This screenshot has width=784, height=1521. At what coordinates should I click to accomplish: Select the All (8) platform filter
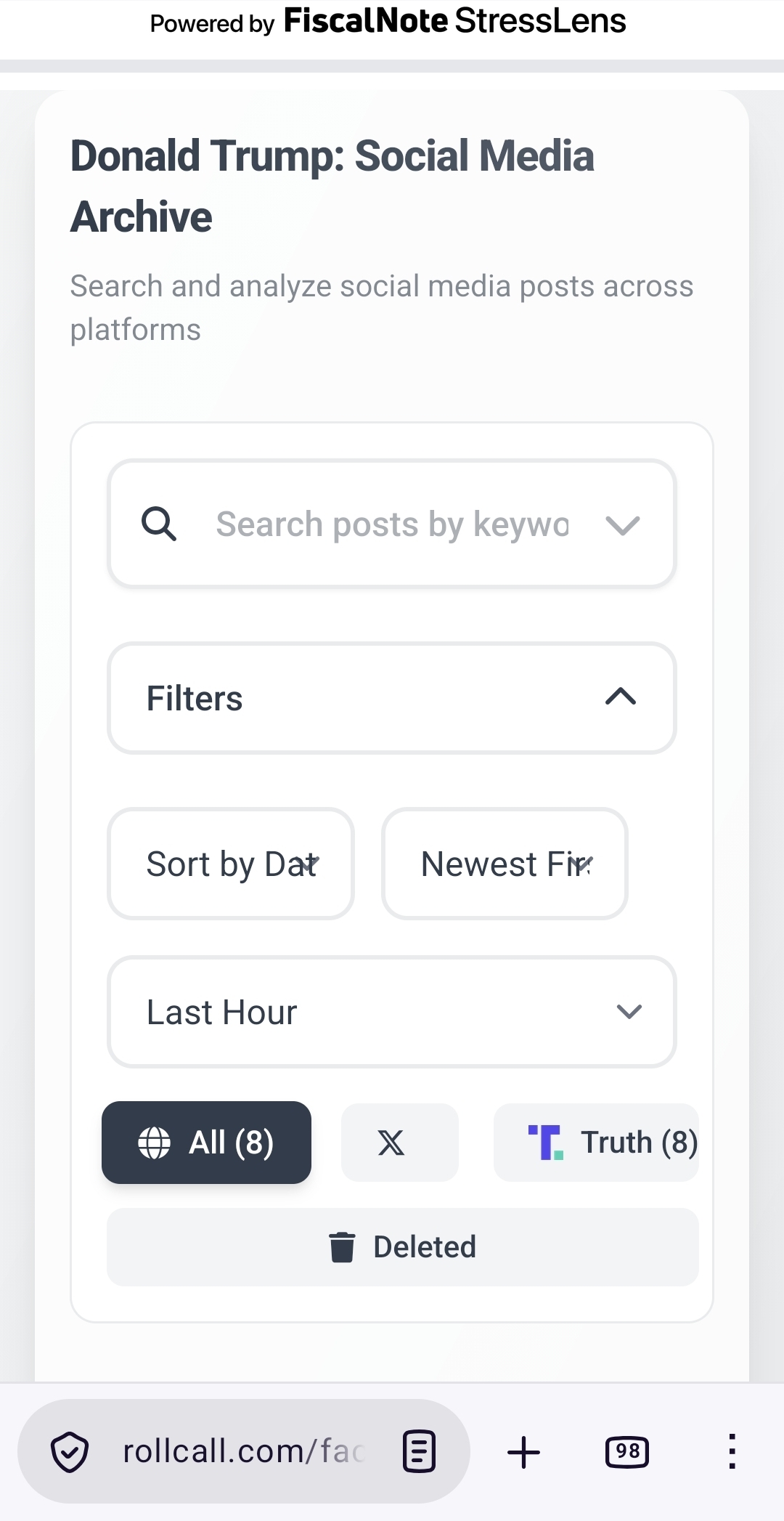pyautogui.click(x=206, y=1143)
